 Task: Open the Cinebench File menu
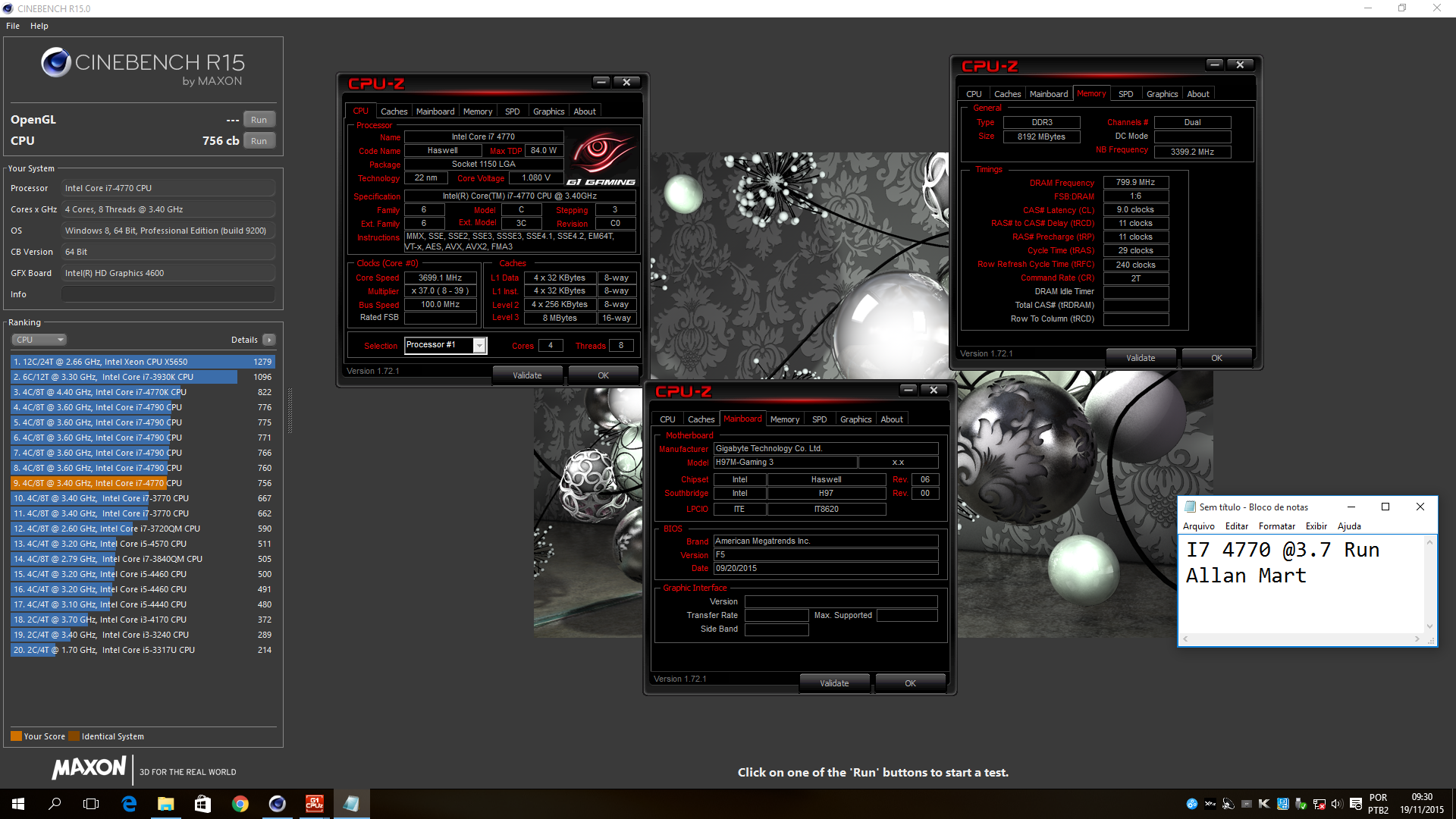13,26
